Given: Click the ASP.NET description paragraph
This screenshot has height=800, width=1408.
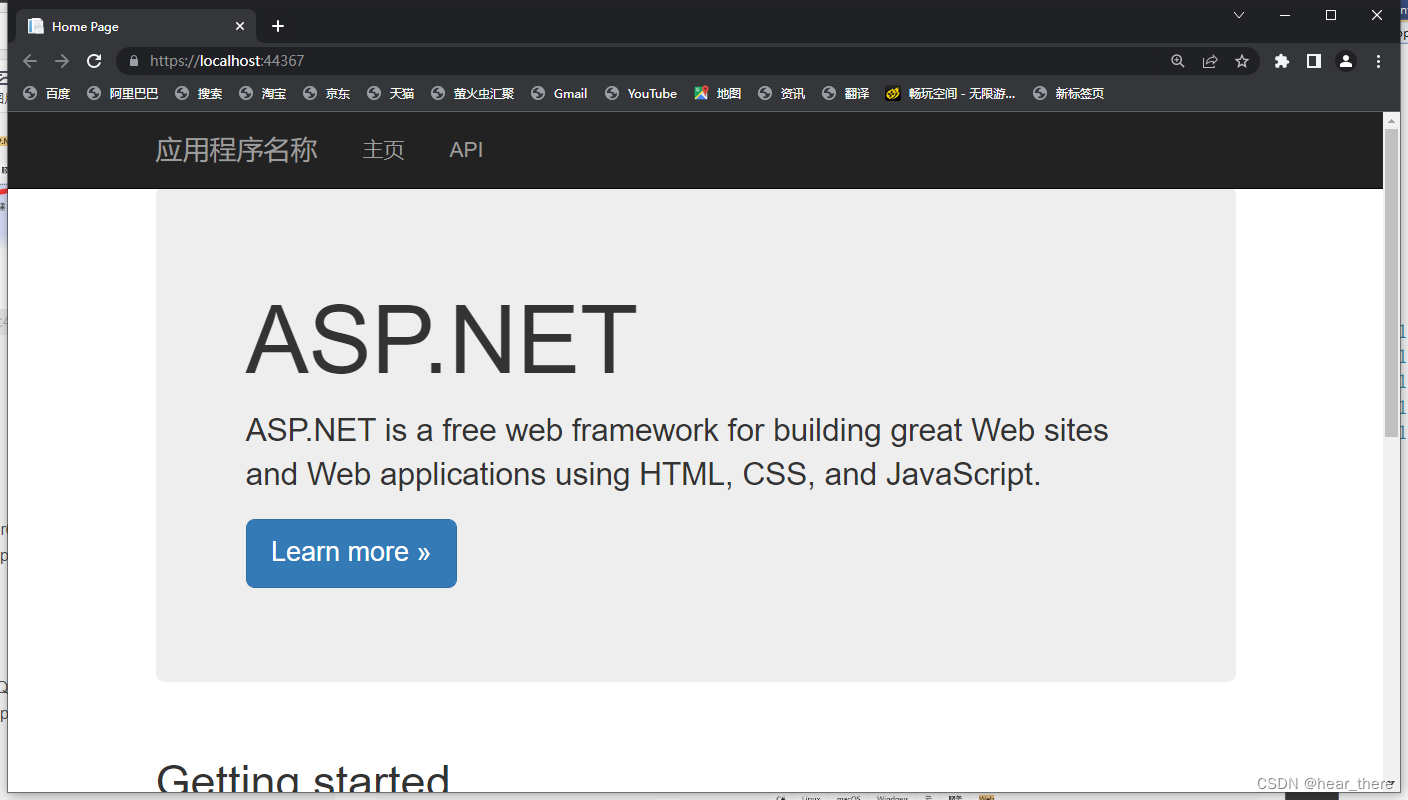Looking at the screenshot, I should 677,452.
